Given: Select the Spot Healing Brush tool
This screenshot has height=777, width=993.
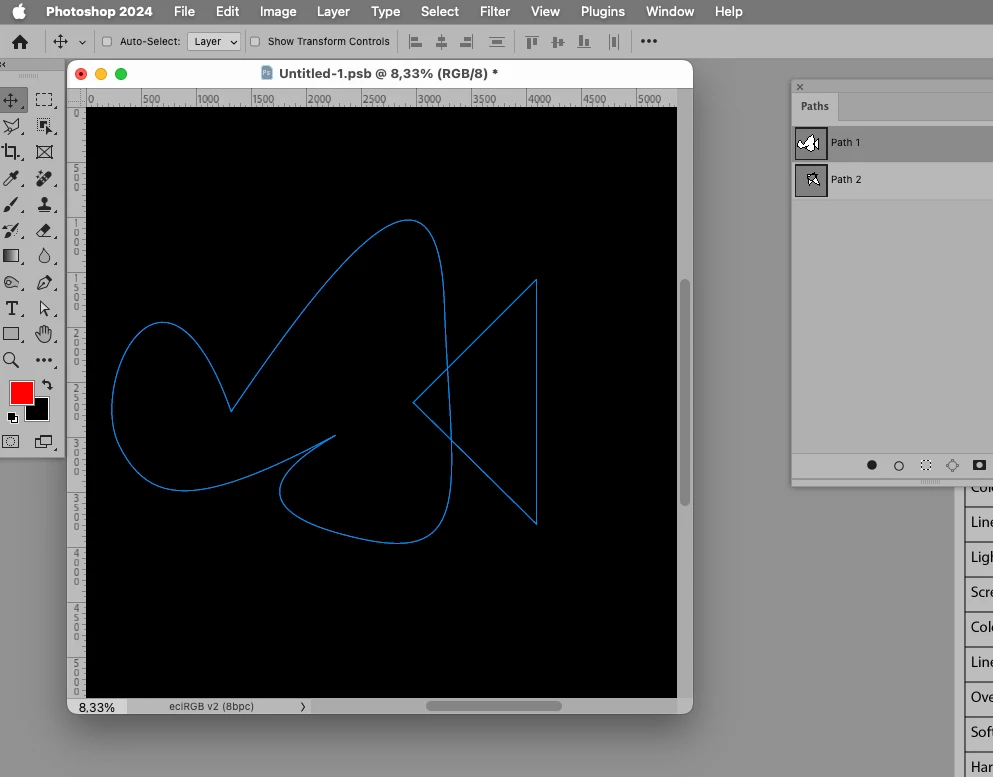Looking at the screenshot, I should click(x=44, y=179).
